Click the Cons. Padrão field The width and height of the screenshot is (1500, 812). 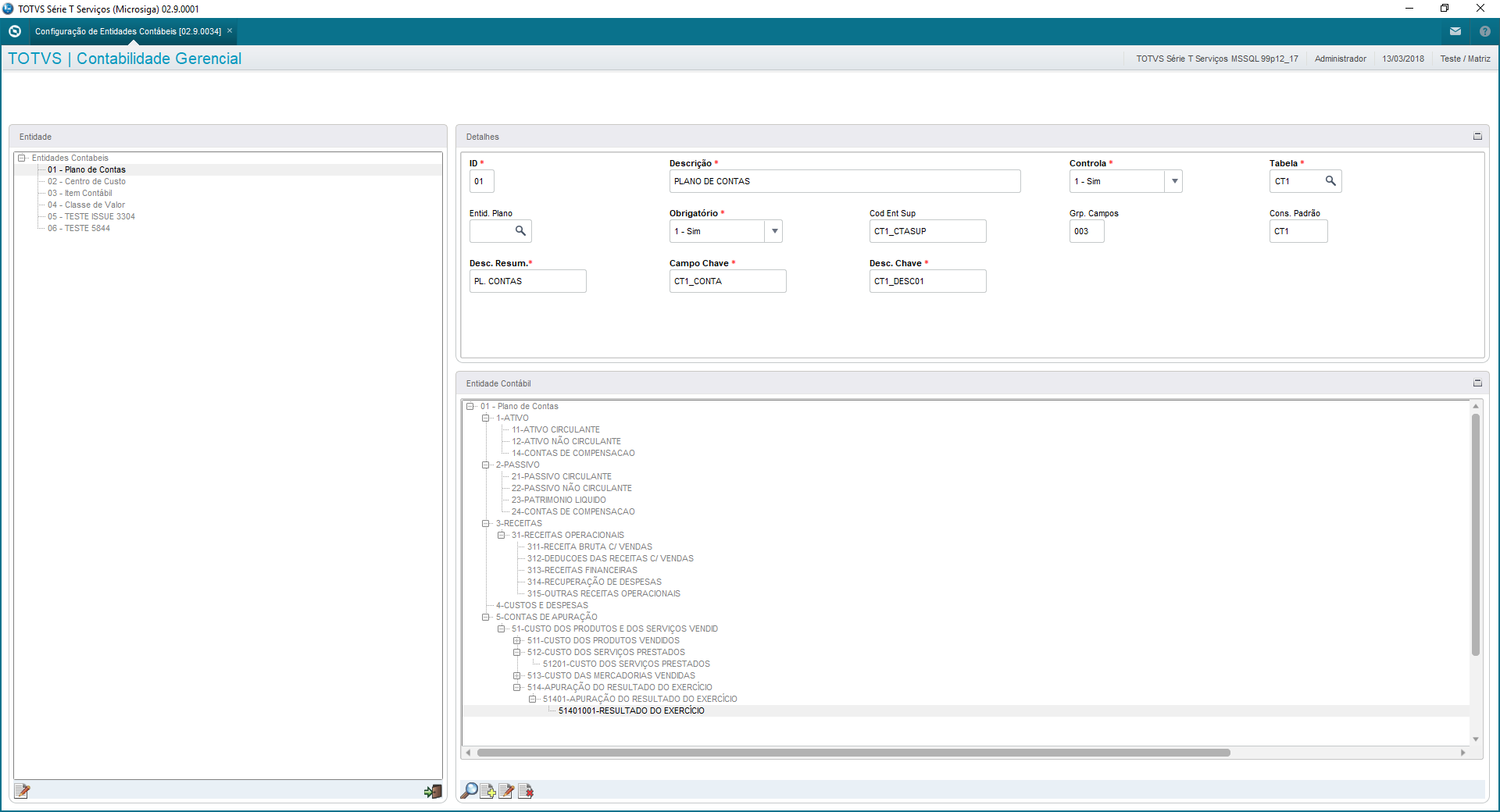pyautogui.click(x=1298, y=231)
